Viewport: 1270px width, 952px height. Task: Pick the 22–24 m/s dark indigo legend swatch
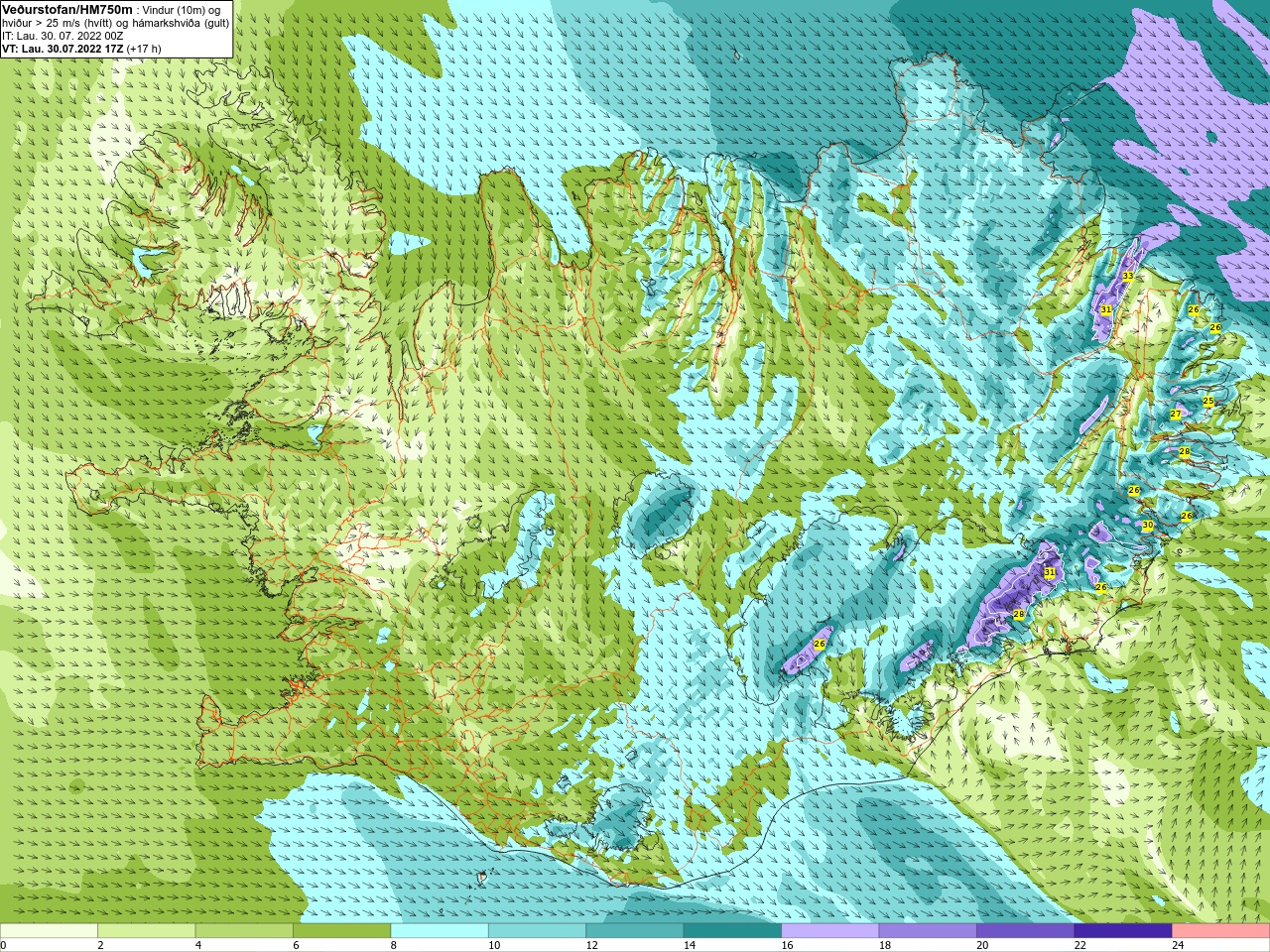click(1123, 930)
